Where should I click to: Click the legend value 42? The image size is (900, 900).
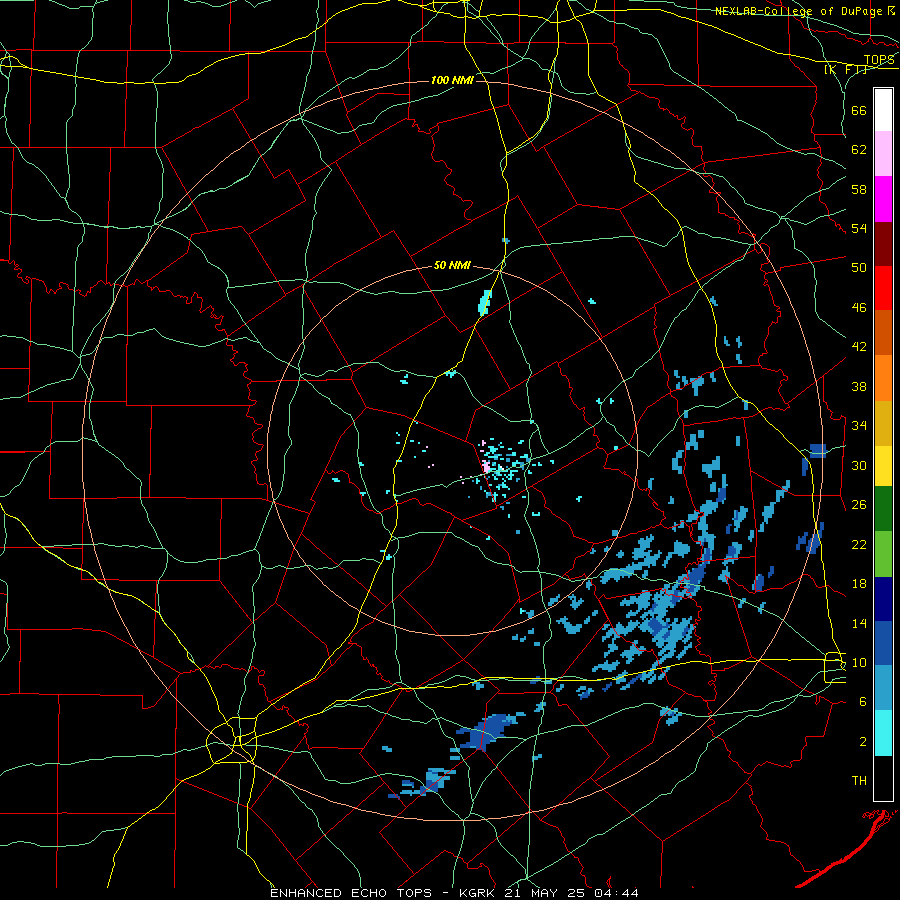click(x=859, y=347)
